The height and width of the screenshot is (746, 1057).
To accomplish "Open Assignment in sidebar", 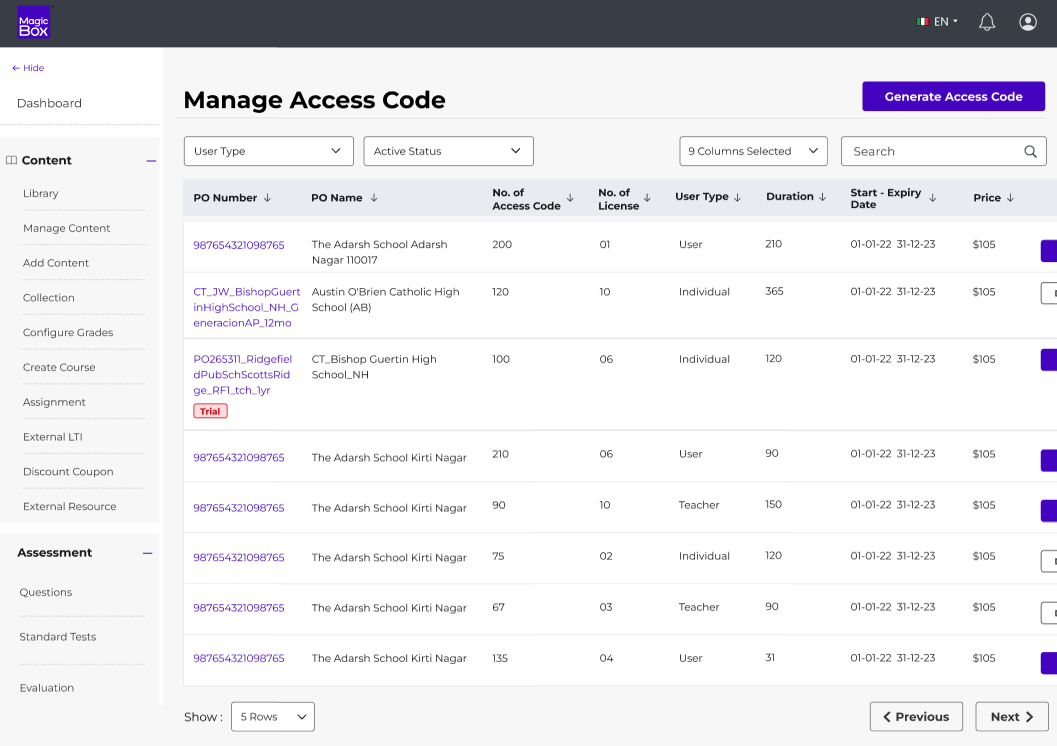I will 54,402.
